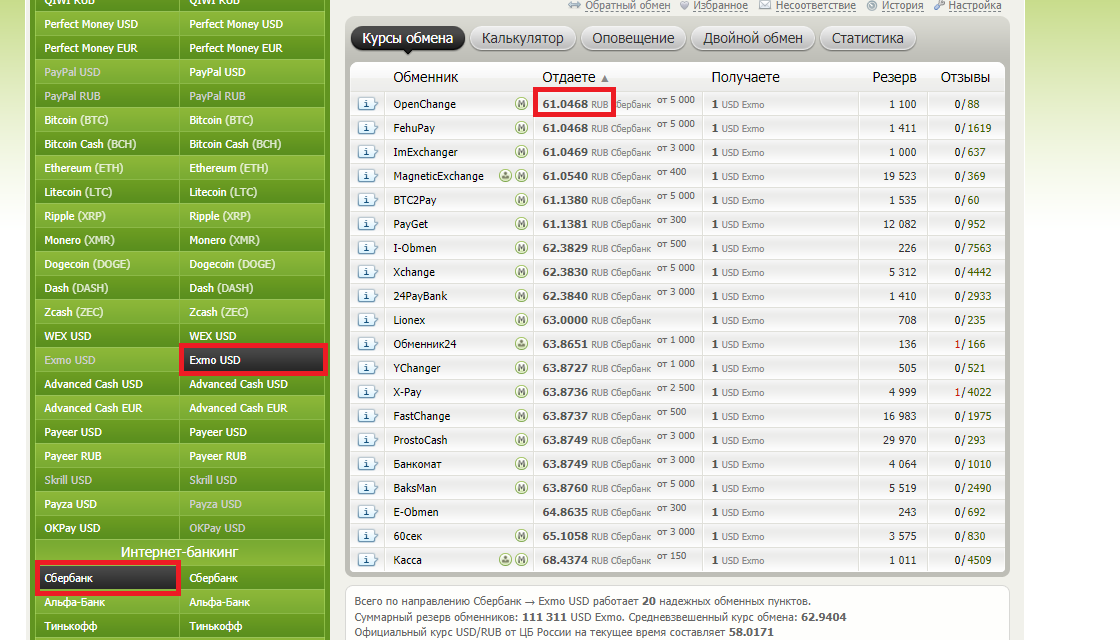1120x640 pixels.
Task: Select the highlighted Exmo USD currency
Action: 253,360
